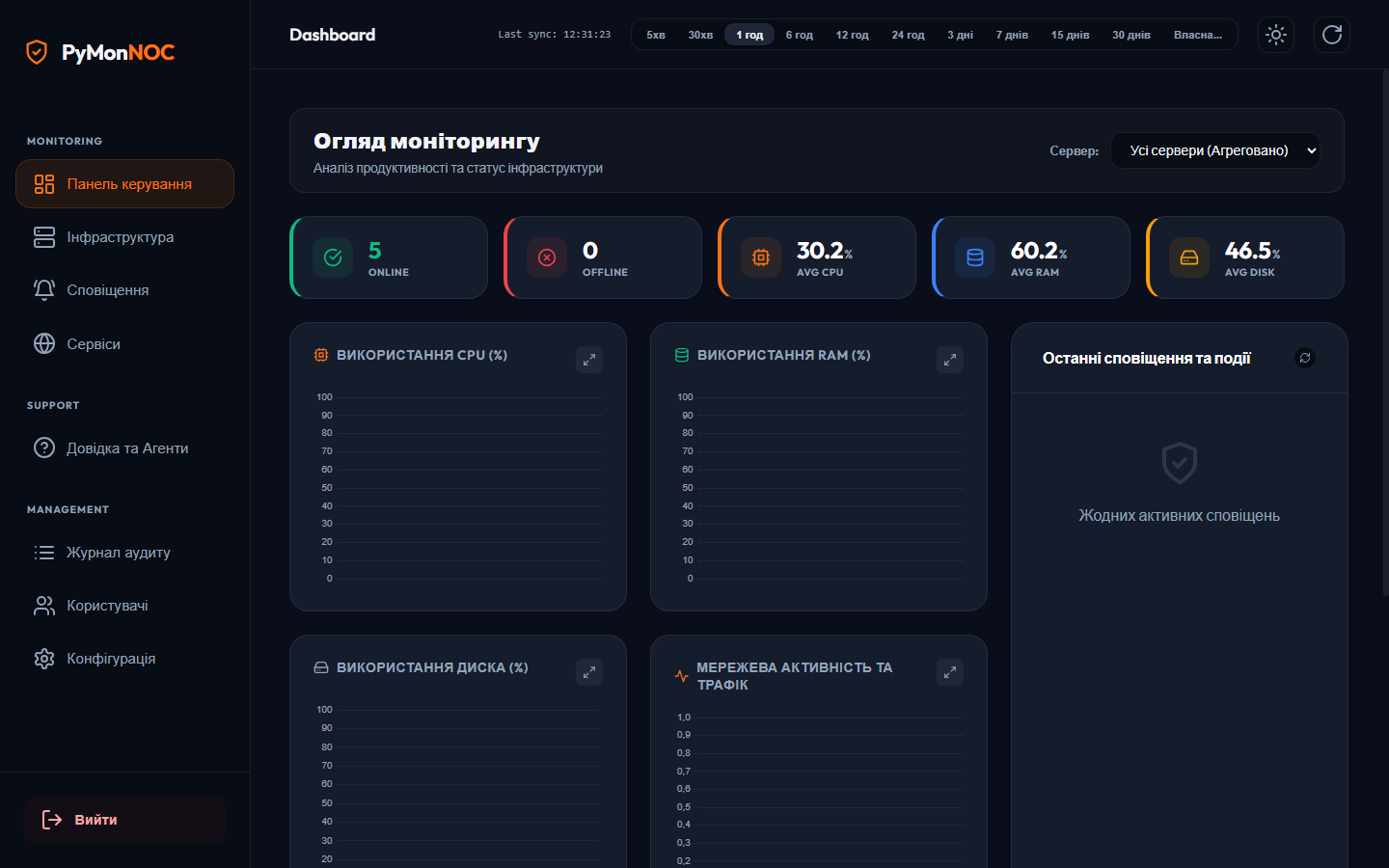Click the shield icon in empty alerts panel

coord(1180,463)
